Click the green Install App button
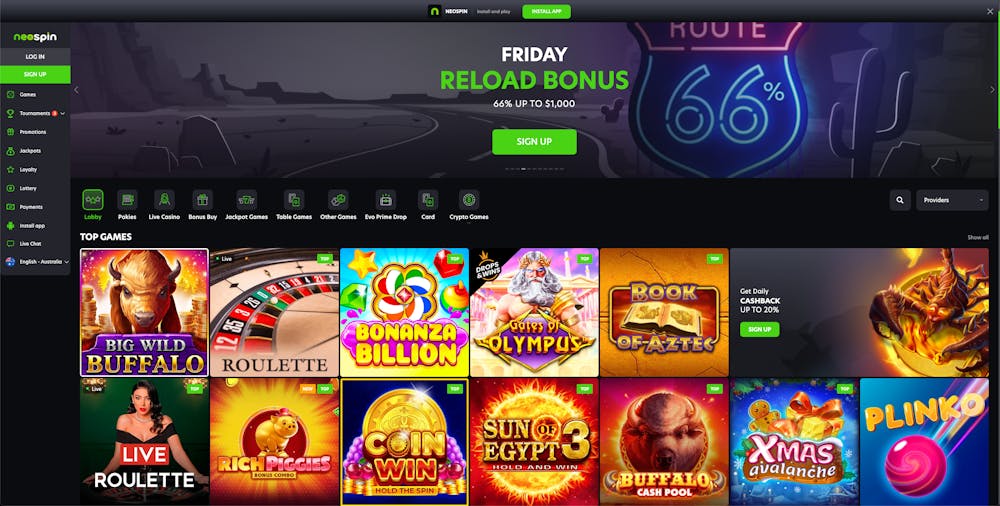Image resolution: width=1000 pixels, height=506 pixels. (x=547, y=11)
